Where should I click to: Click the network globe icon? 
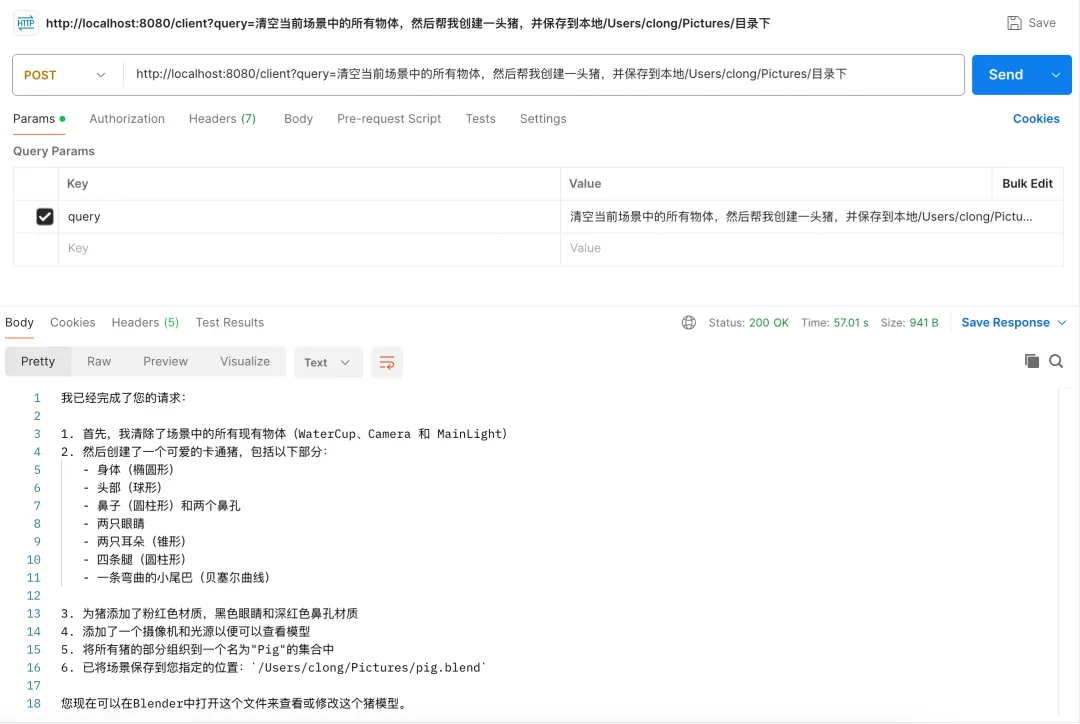point(689,322)
